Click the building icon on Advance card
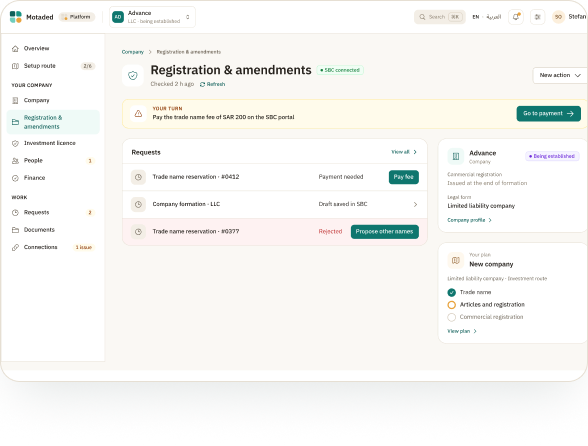 tap(456, 156)
